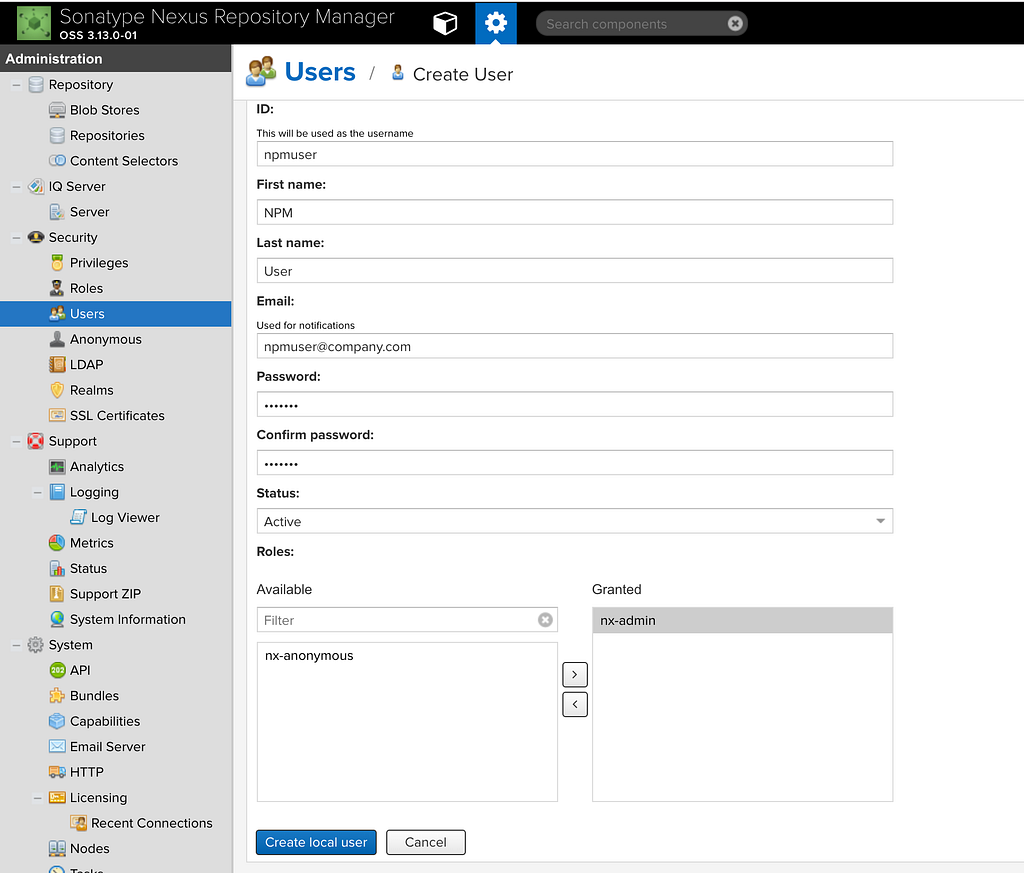Open the Capabilities entry in System

(104, 721)
